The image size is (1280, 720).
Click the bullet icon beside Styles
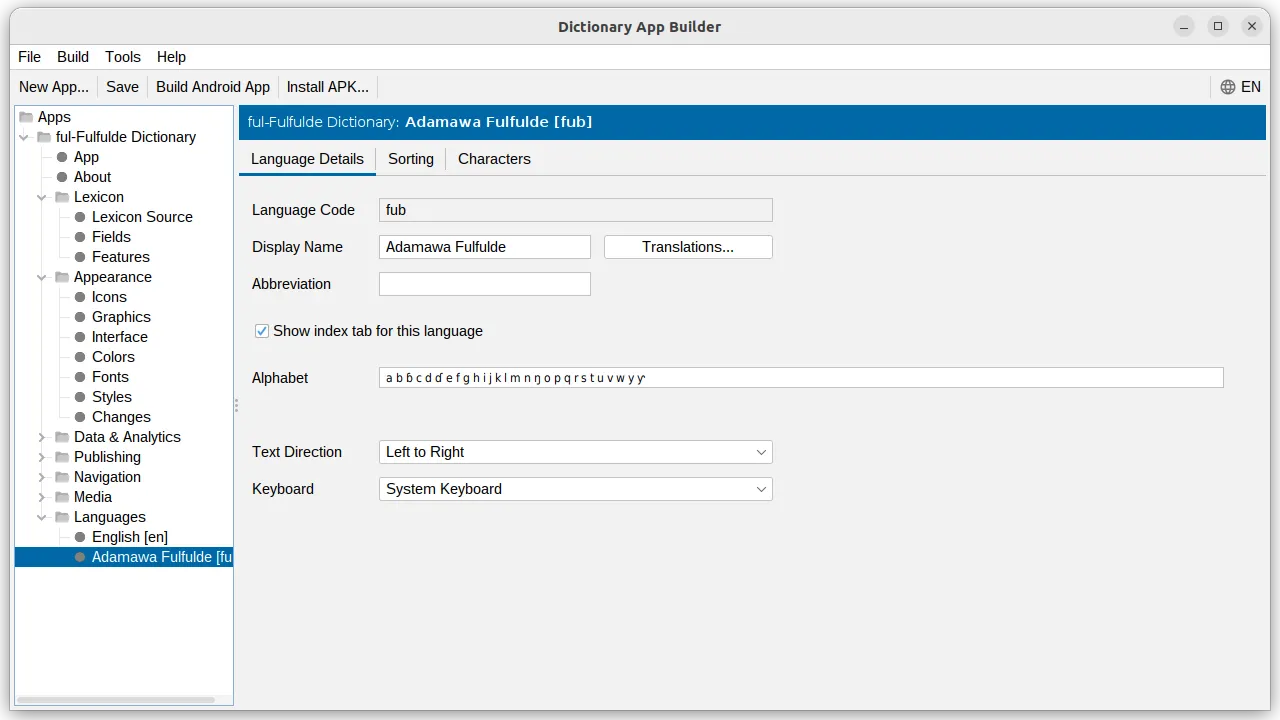80,397
